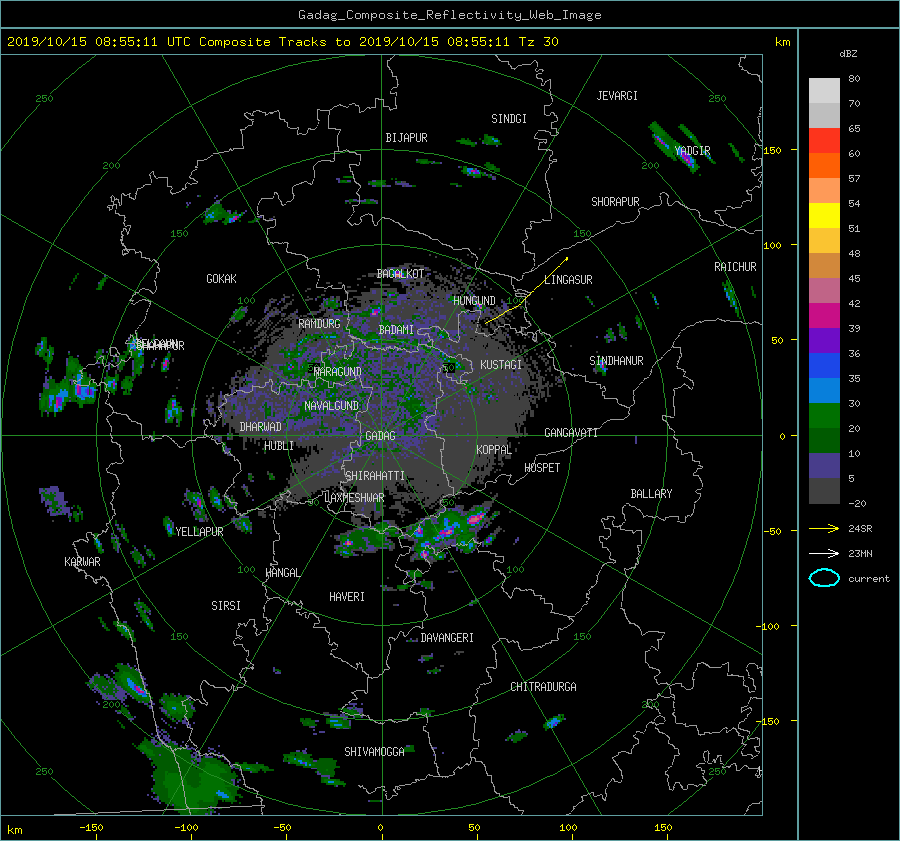Click the SHORAPUR city label
900x841 pixels.
[x=615, y=201]
